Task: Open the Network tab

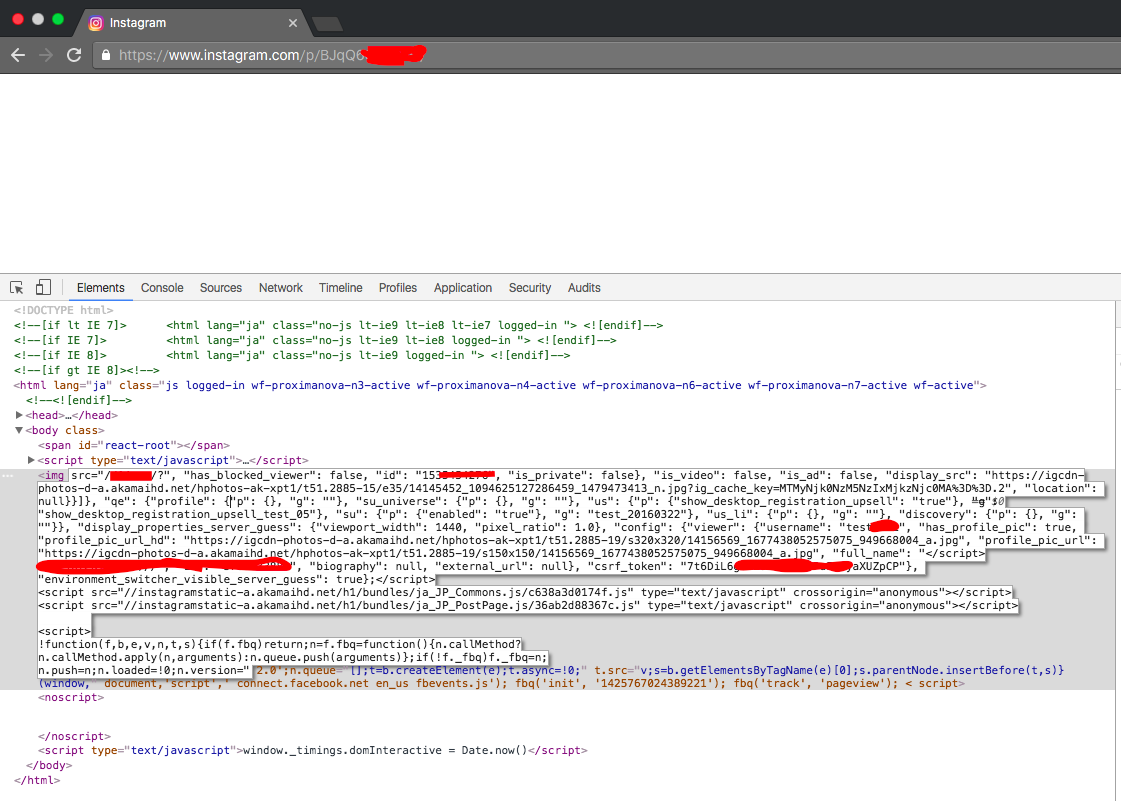Action: tap(280, 288)
